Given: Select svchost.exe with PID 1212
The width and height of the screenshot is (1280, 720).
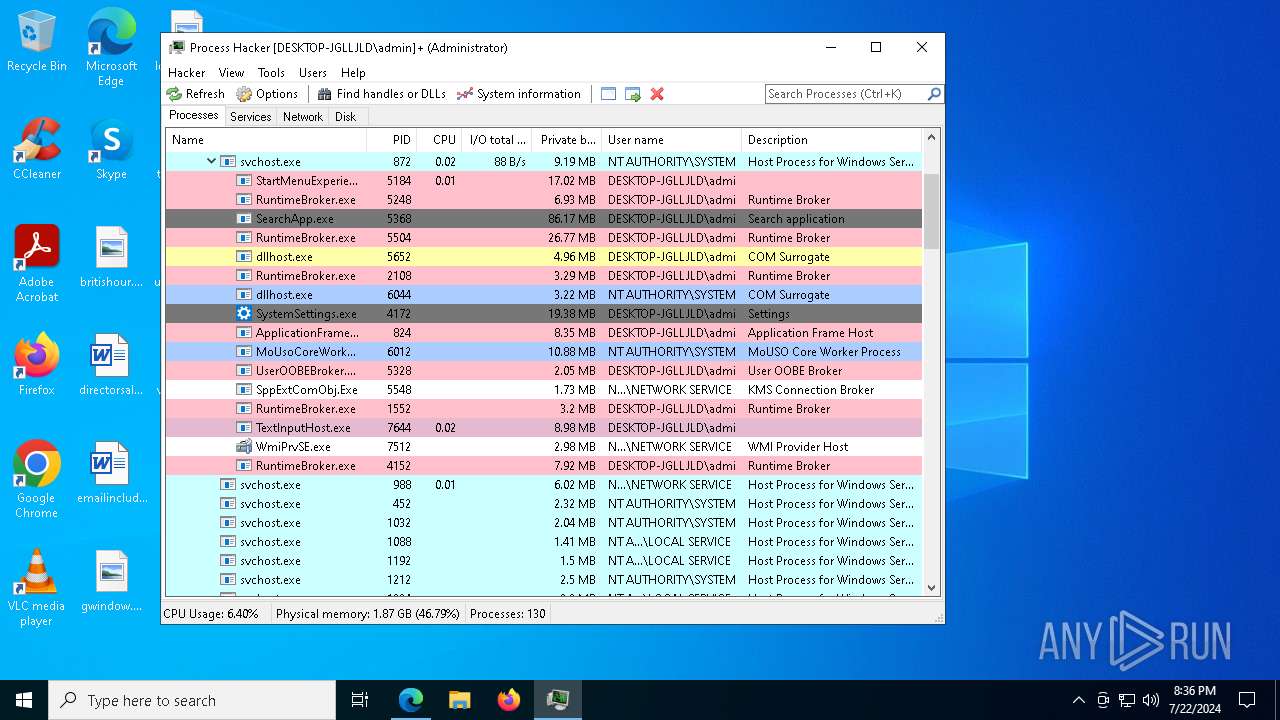Looking at the screenshot, I should 543,579.
